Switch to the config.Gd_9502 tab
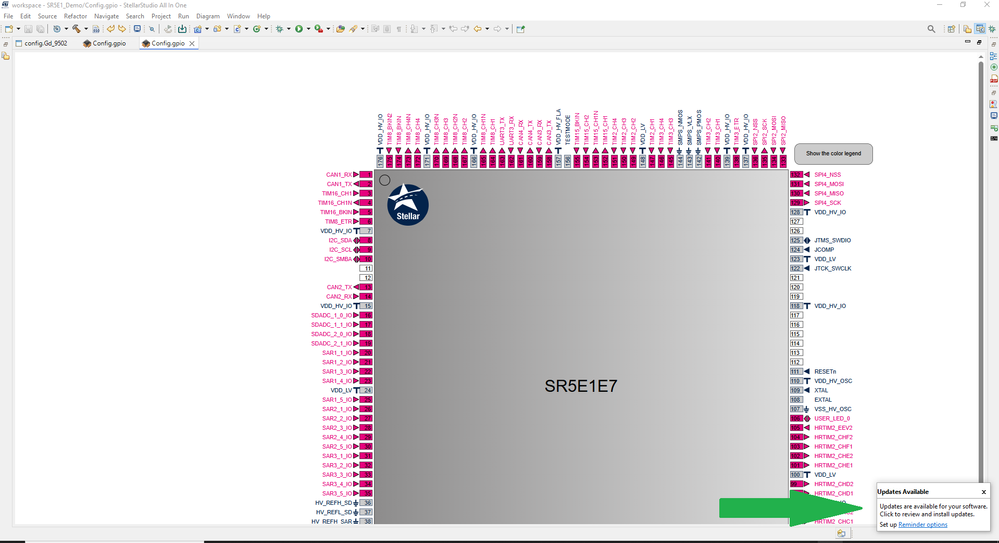The image size is (999, 543). [x=41, y=43]
